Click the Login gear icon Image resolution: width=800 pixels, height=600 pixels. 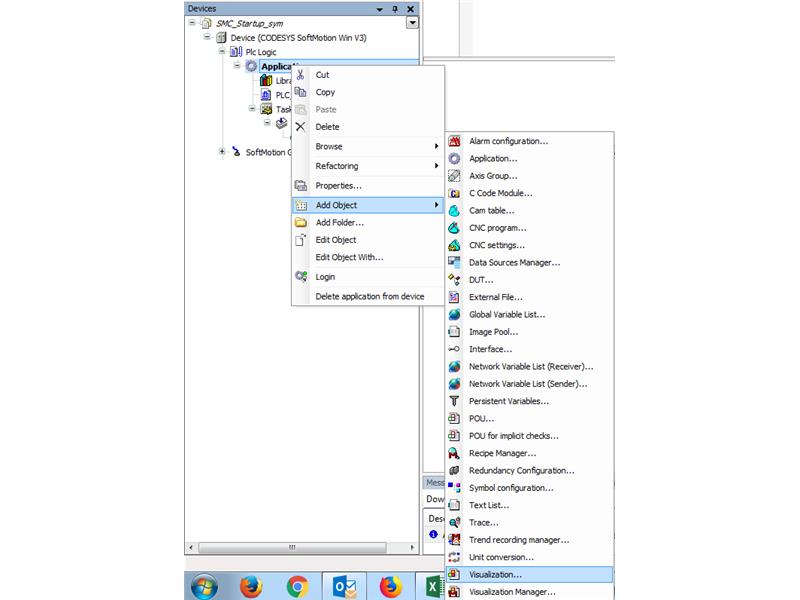tap(301, 277)
